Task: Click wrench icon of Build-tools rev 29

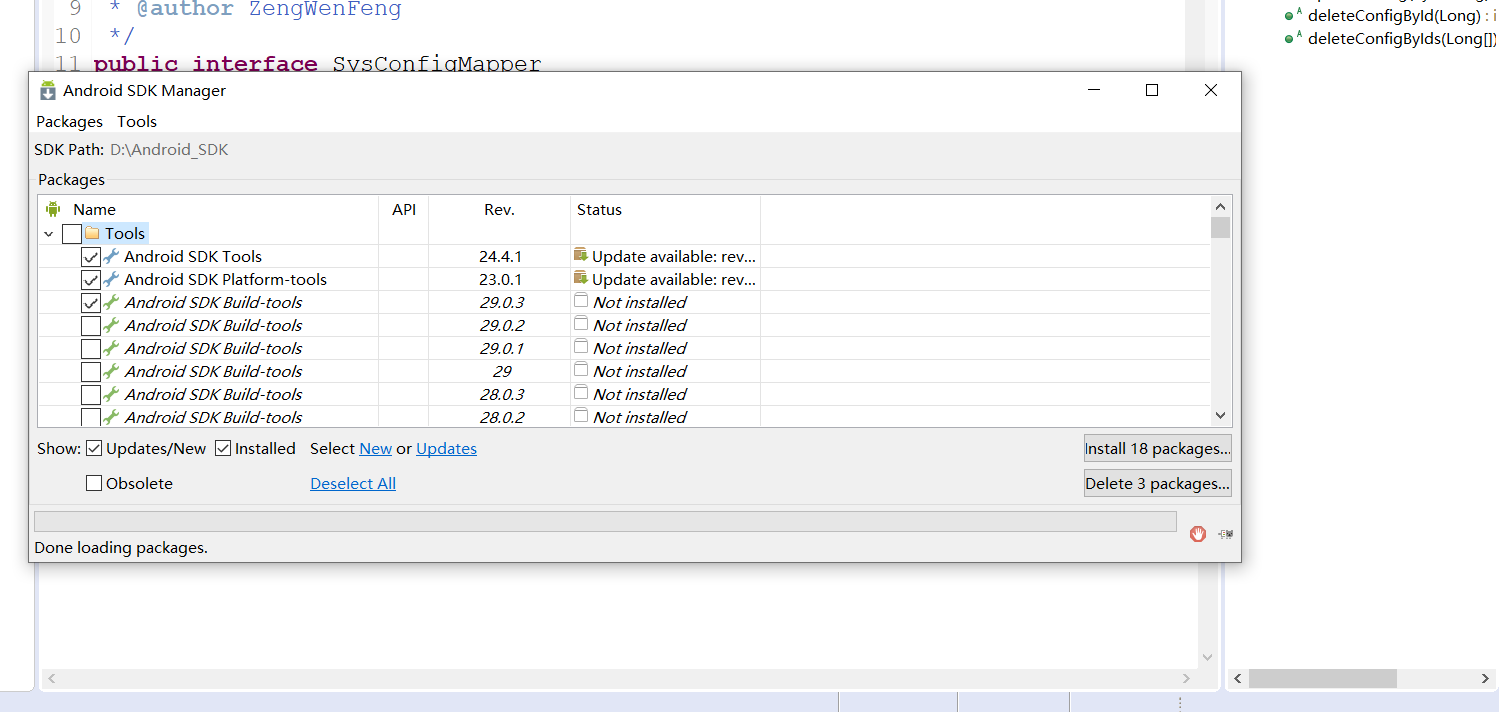Action: (x=111, y=371)
